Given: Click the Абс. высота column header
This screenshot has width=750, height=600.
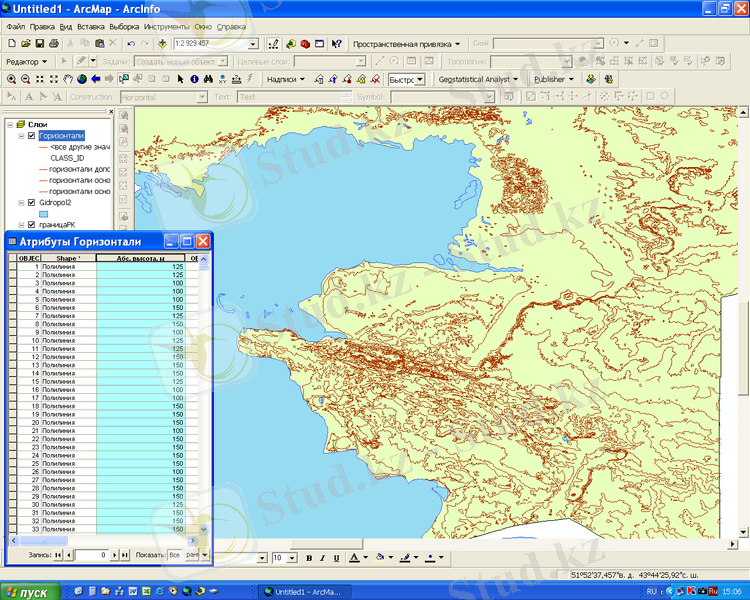Looking at the screenshot, I should (x=140, y=258).
